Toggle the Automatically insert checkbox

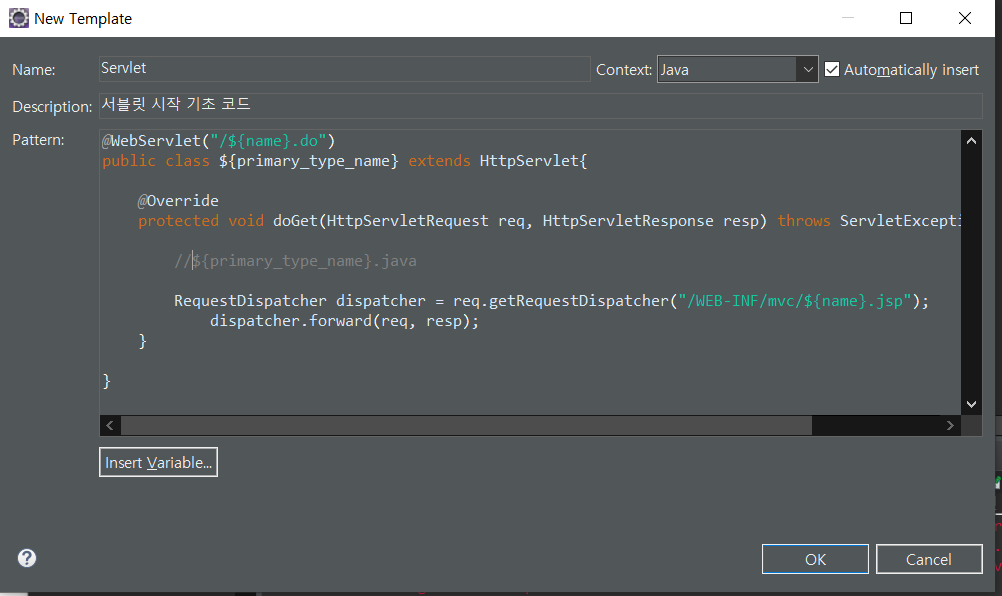click(x=831, y=69)
